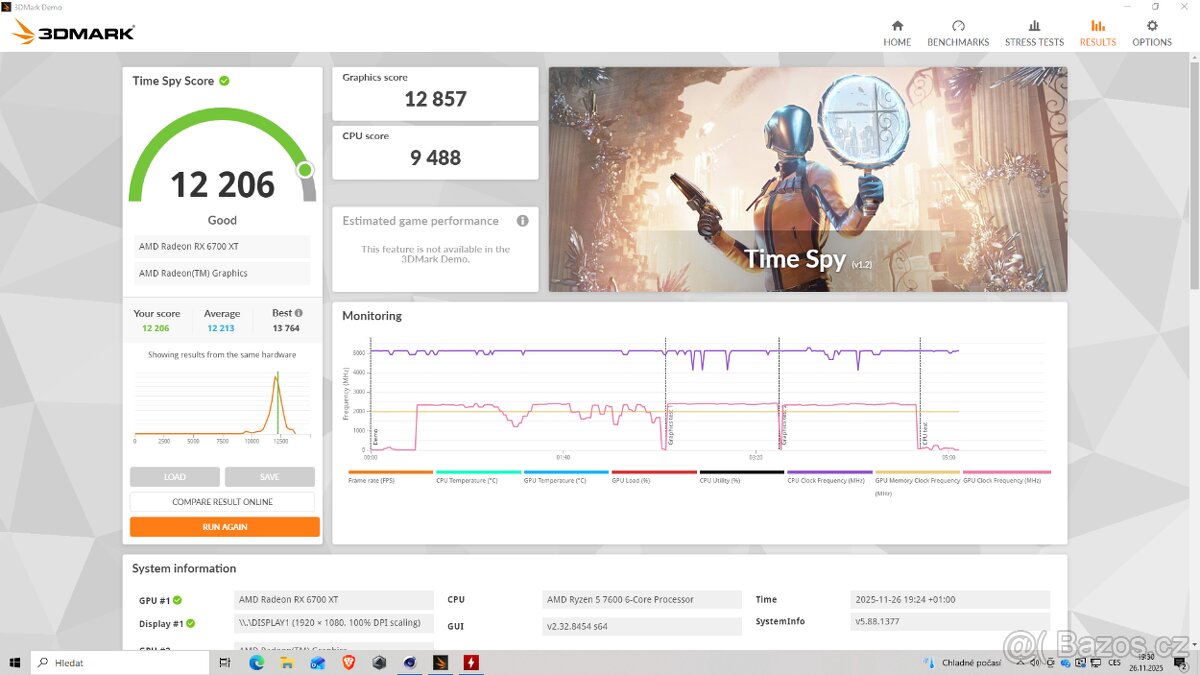This screenshot has height=675, width=1200.
Task: Click Compare Result Online
Action: [222, 501]
